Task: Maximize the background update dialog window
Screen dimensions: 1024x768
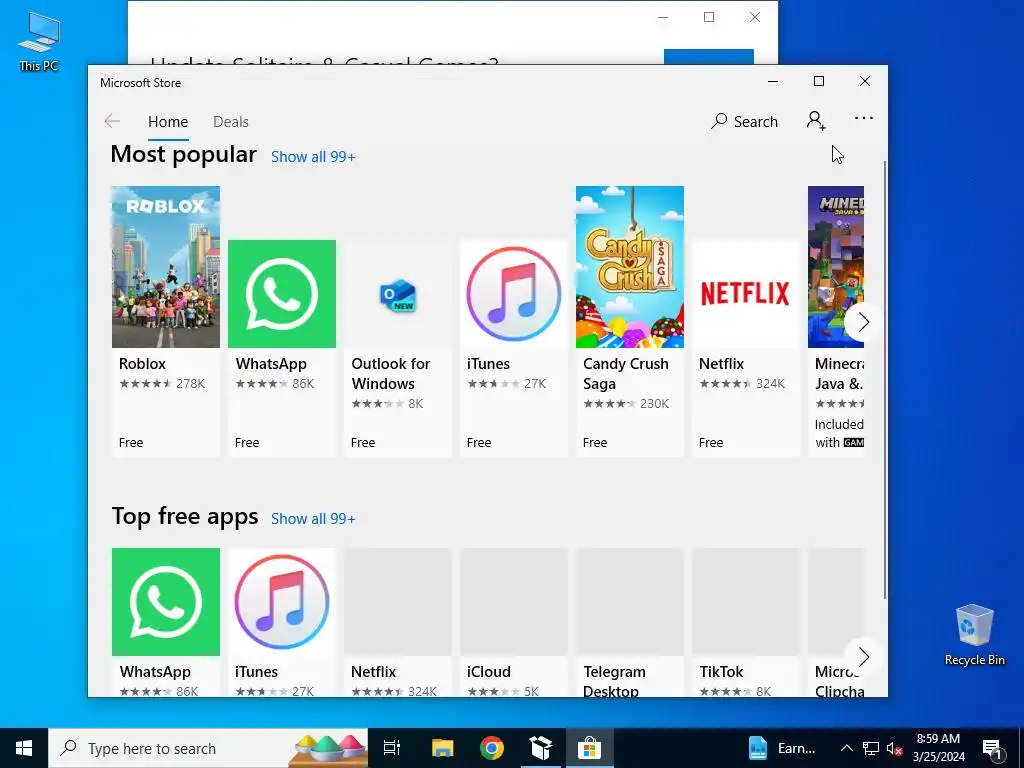Action: point(709,17)
